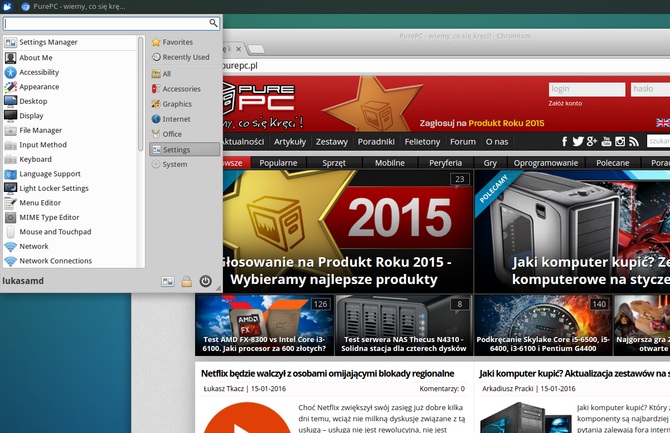The image size is (670, 433).
Task: Close the Chromium tab with X
Action: tap(238, 49)
